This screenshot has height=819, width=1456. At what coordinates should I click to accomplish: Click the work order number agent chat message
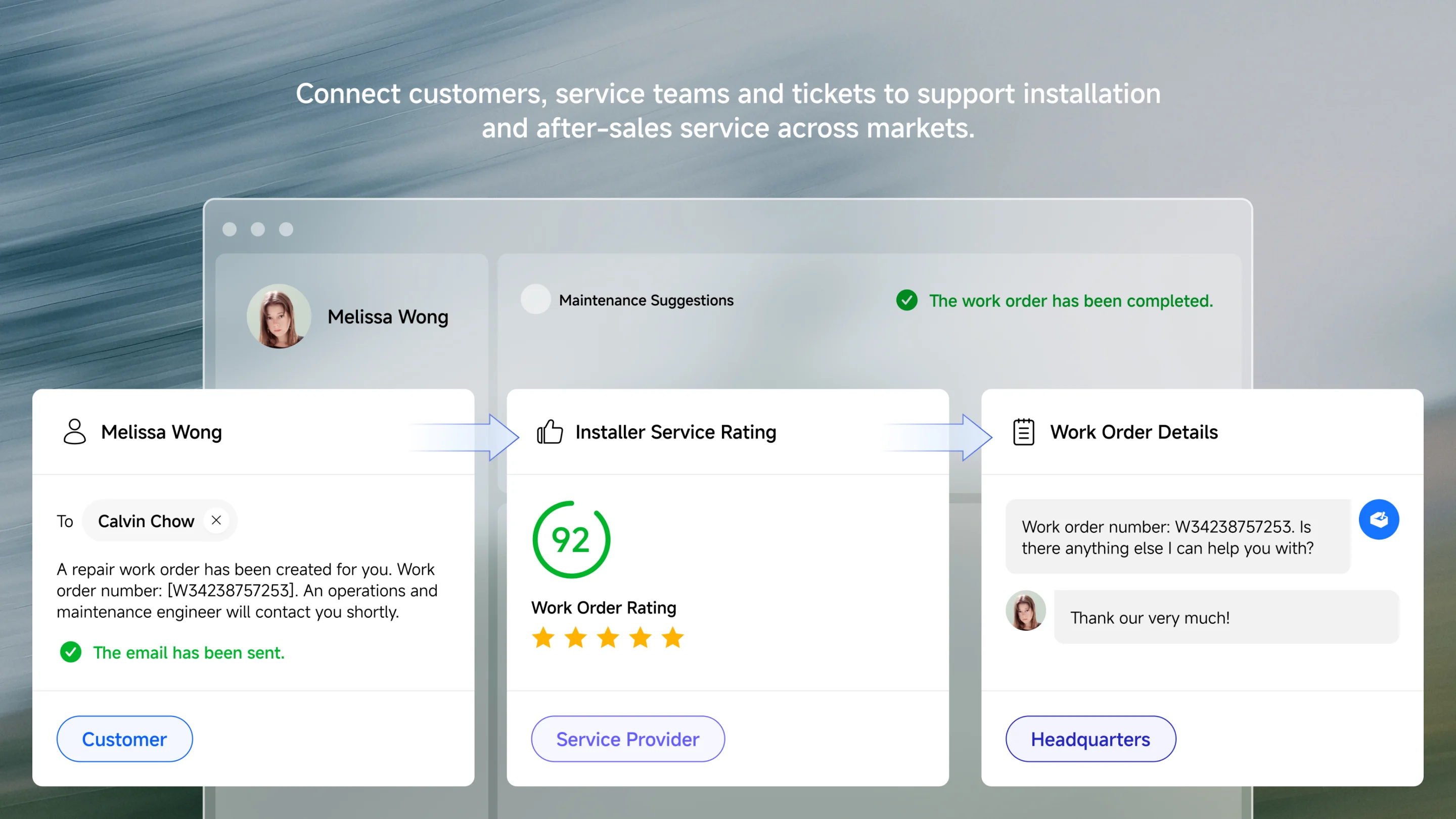1177,537
